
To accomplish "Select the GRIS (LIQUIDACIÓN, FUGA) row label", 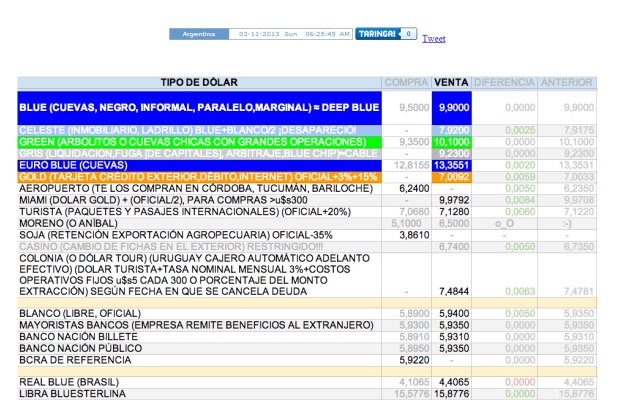I will pos(199,153).
